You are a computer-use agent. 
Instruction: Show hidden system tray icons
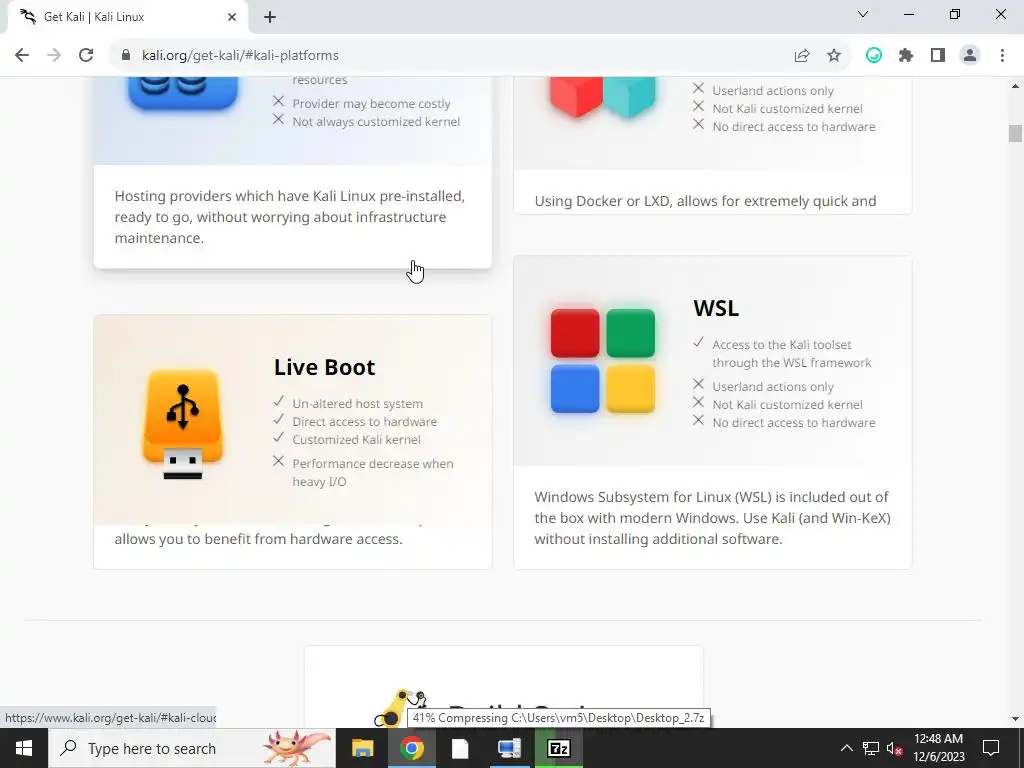point(846,748)
